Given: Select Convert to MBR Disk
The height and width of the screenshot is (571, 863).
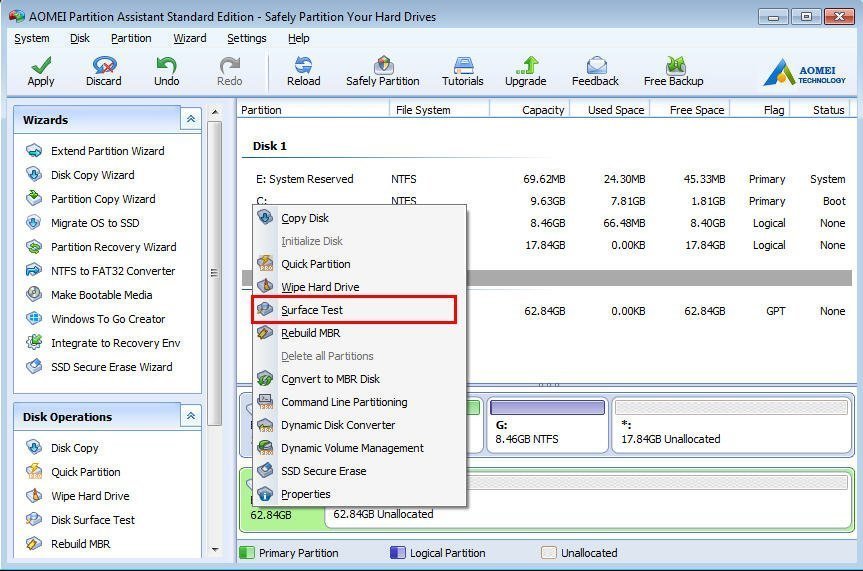Looking at the screenshot, I should click(x=359, y=379).
